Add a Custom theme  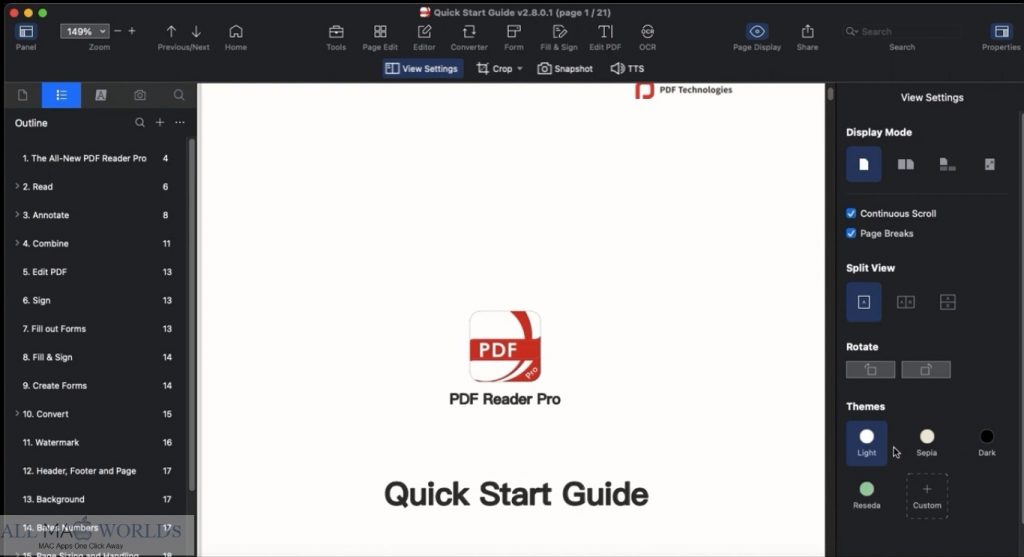(927, 496)
